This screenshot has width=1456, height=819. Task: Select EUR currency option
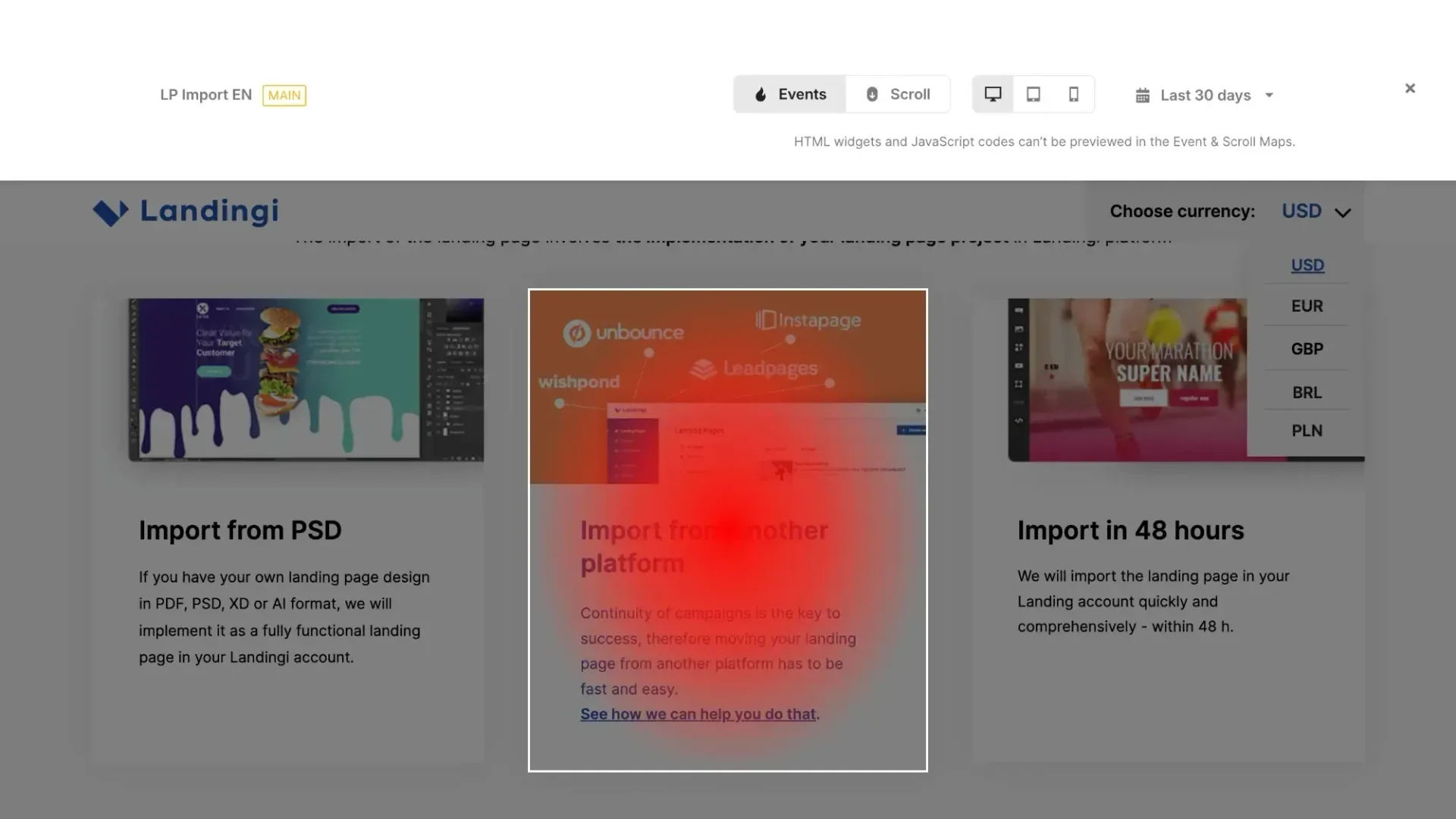coord(1307,306)
